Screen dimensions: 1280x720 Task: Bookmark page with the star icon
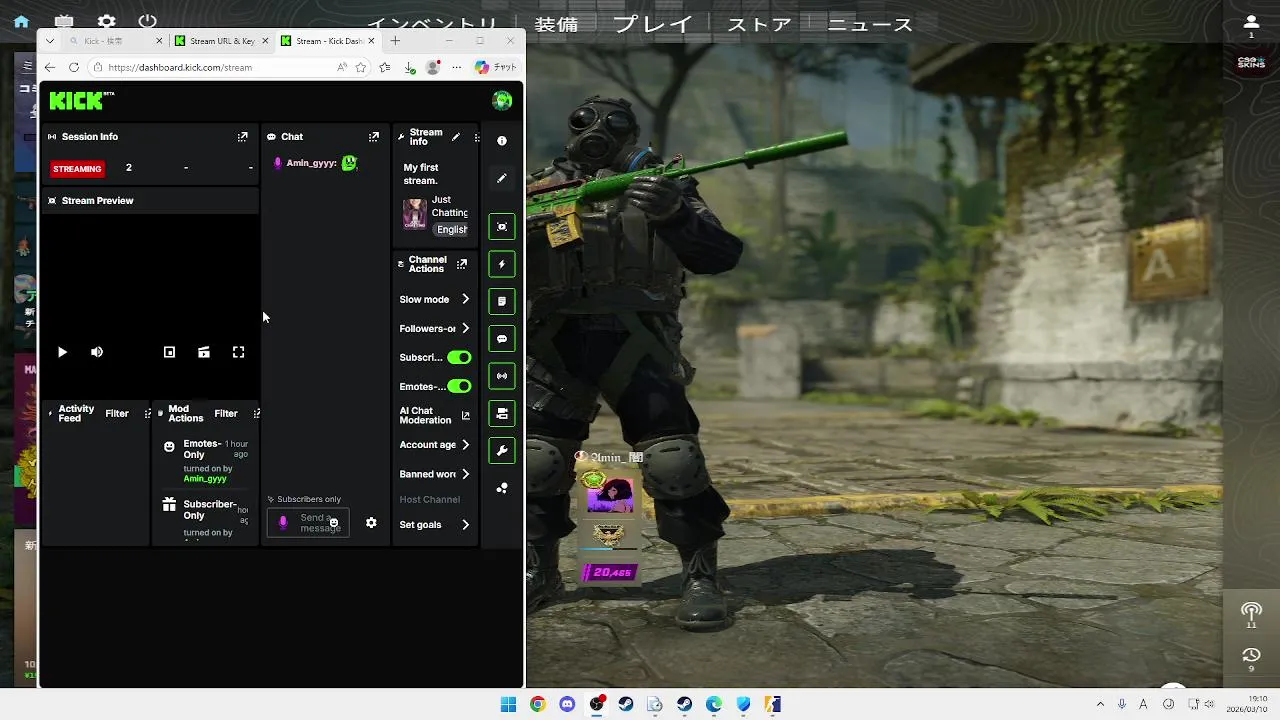360,67
